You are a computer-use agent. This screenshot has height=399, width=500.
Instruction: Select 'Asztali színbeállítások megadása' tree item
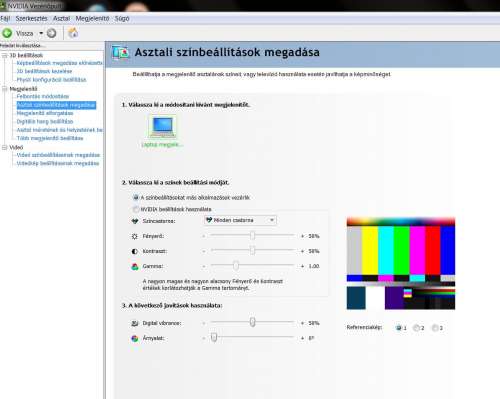coord(56,105)
